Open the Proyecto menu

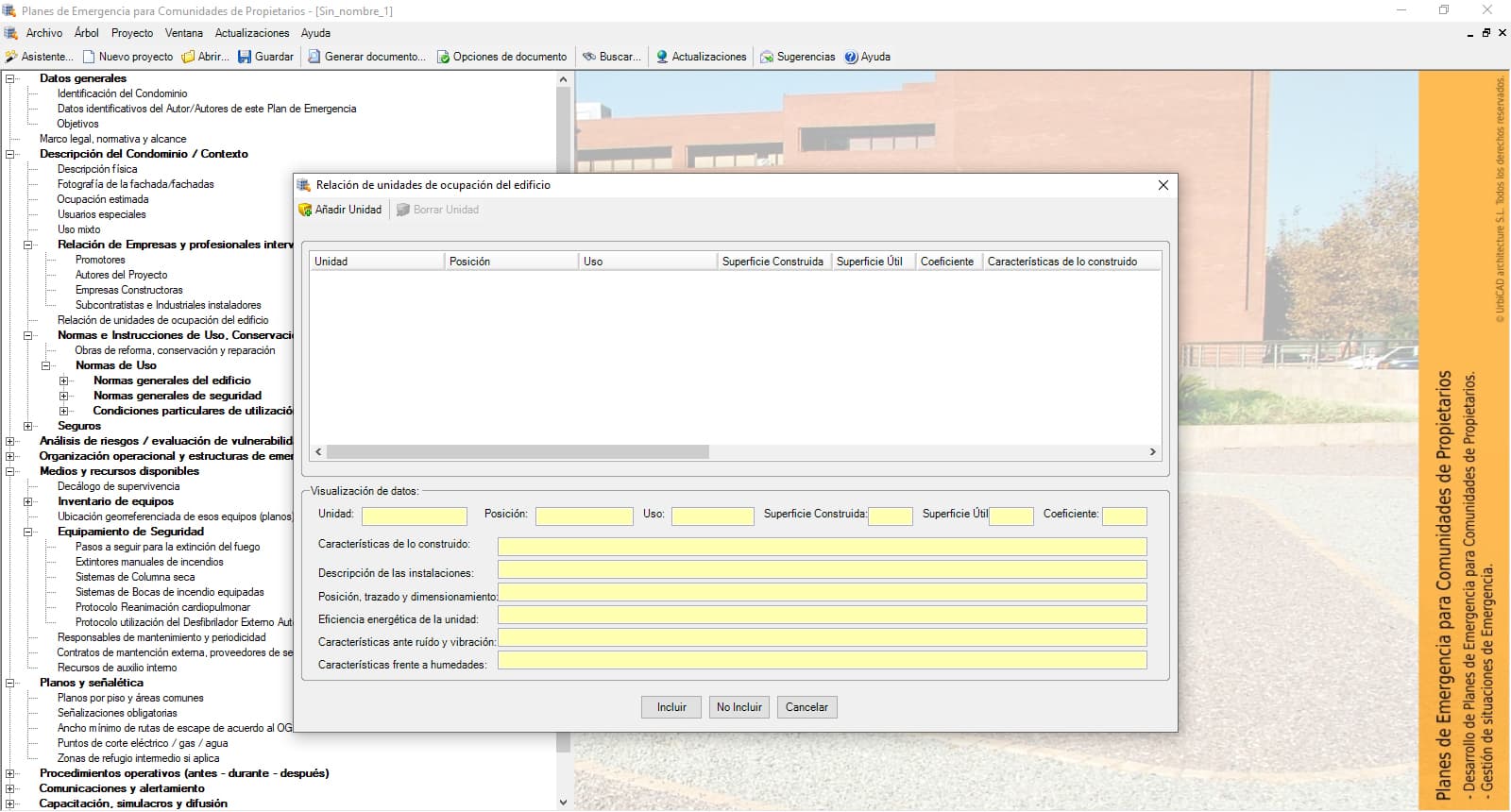coord(131,33)
